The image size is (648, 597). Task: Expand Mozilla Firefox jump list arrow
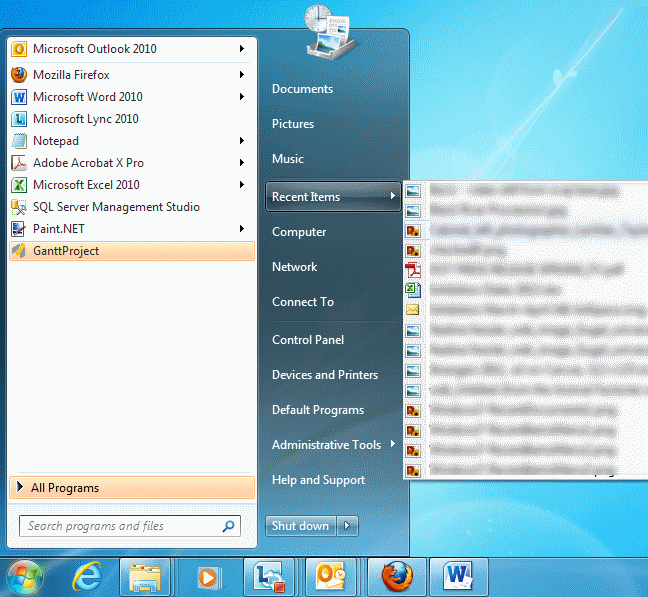pos(242,75)
